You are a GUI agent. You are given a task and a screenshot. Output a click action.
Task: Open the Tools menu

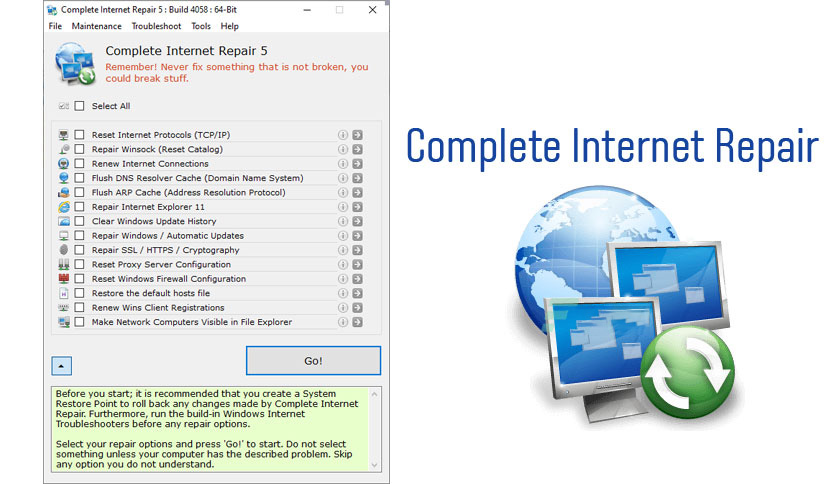pos(201,26)
